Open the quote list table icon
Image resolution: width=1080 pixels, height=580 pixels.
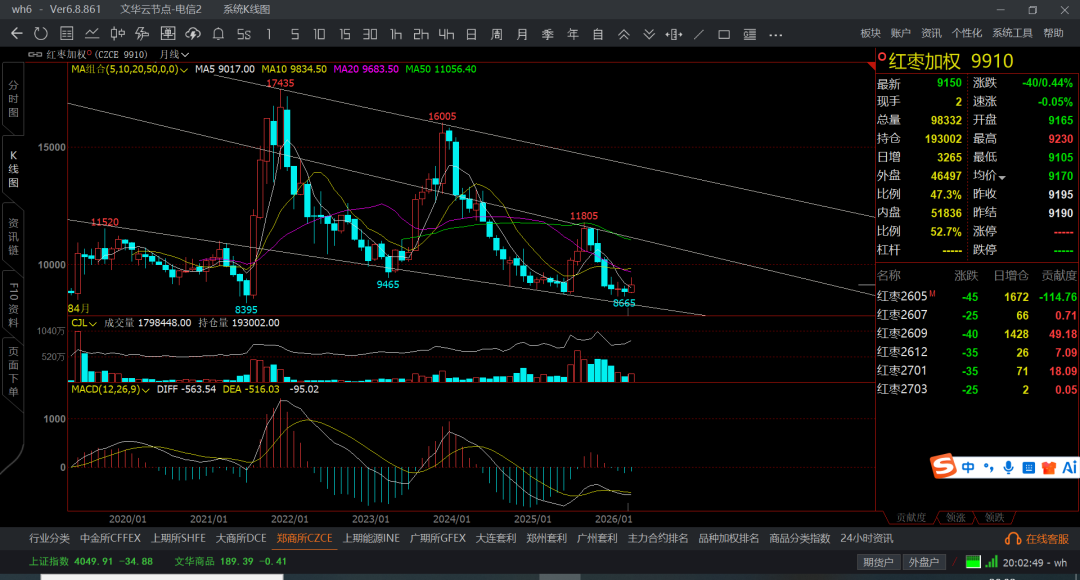66,34
